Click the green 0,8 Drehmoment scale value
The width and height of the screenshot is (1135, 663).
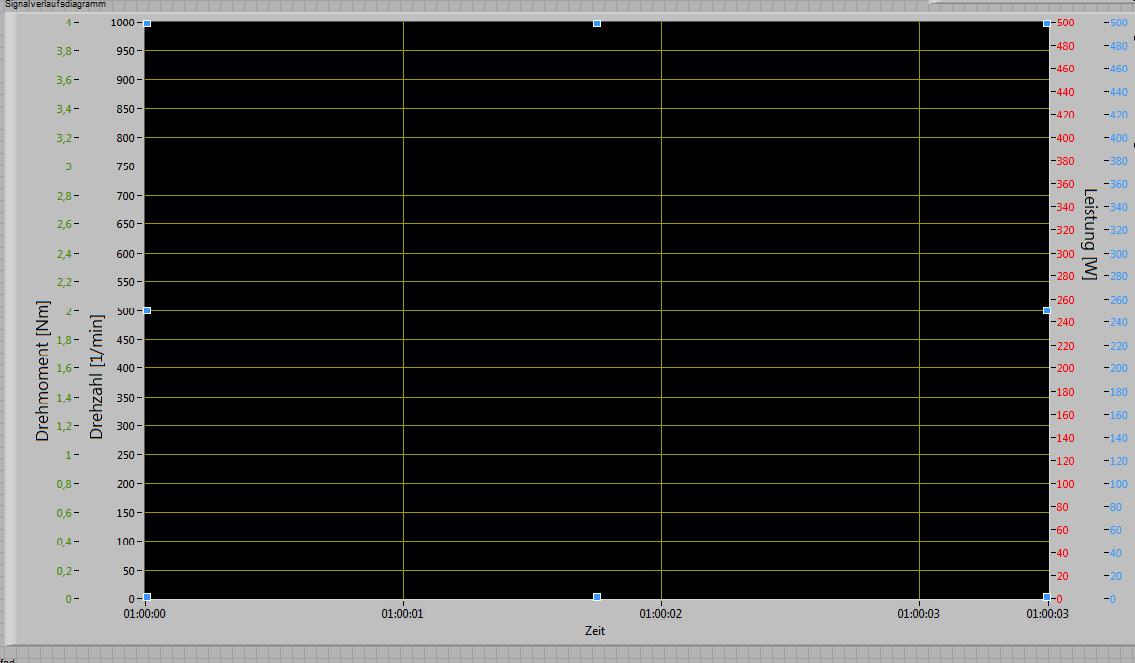pos(64,483)
